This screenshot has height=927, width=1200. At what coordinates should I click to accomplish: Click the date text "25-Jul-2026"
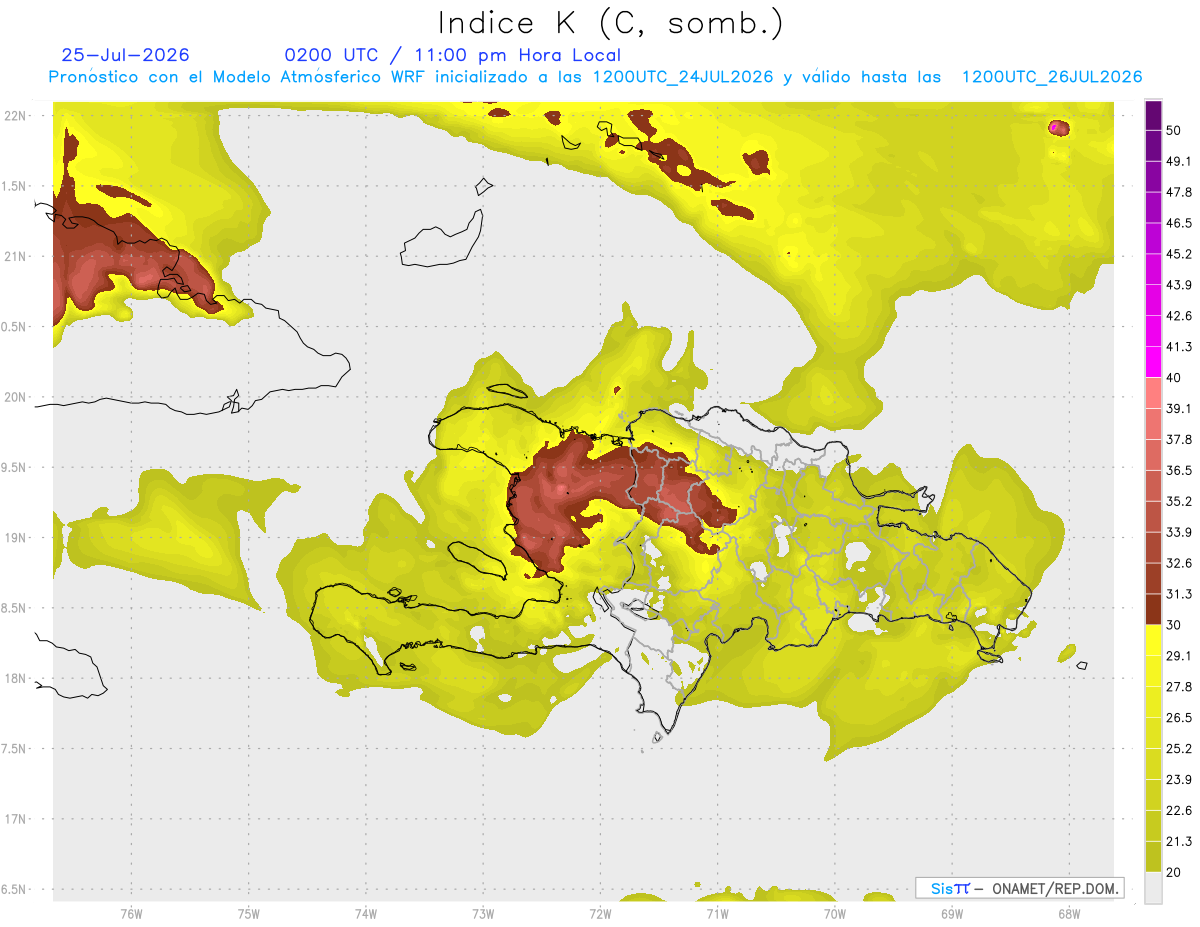[126, 55]
